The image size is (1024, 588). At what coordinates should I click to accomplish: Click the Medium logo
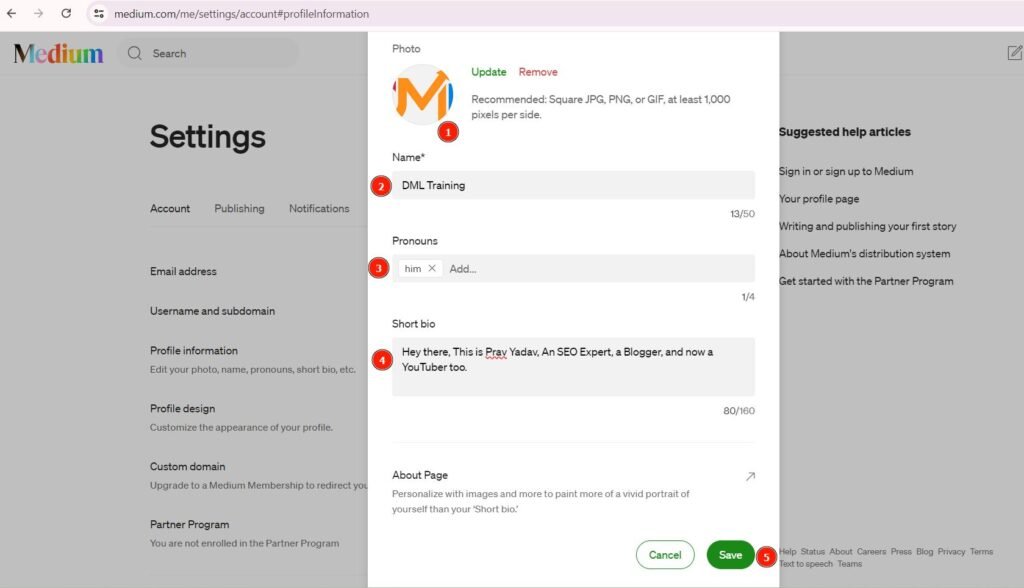pos(58,54)
